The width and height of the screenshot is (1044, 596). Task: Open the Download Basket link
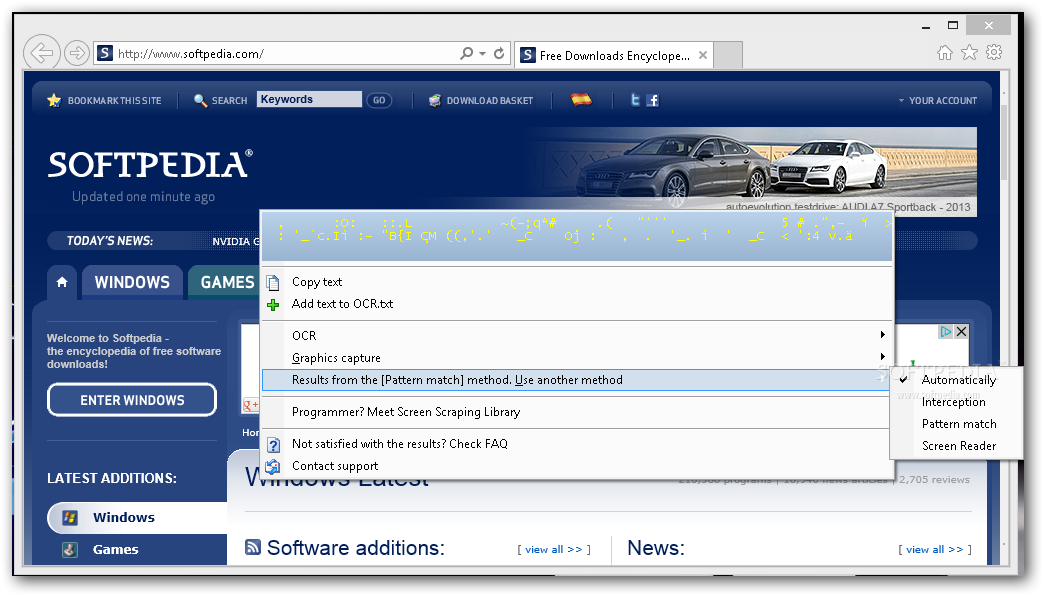point(489,101)
